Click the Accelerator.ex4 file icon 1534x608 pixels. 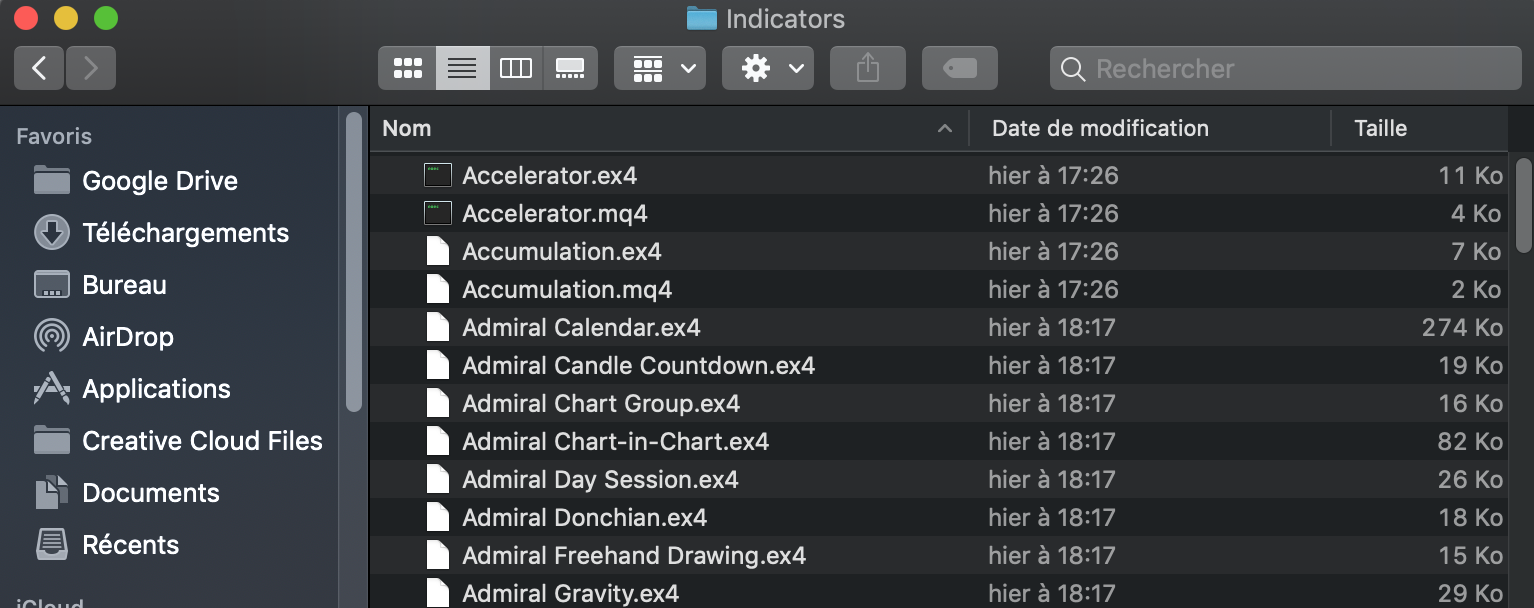438,175
